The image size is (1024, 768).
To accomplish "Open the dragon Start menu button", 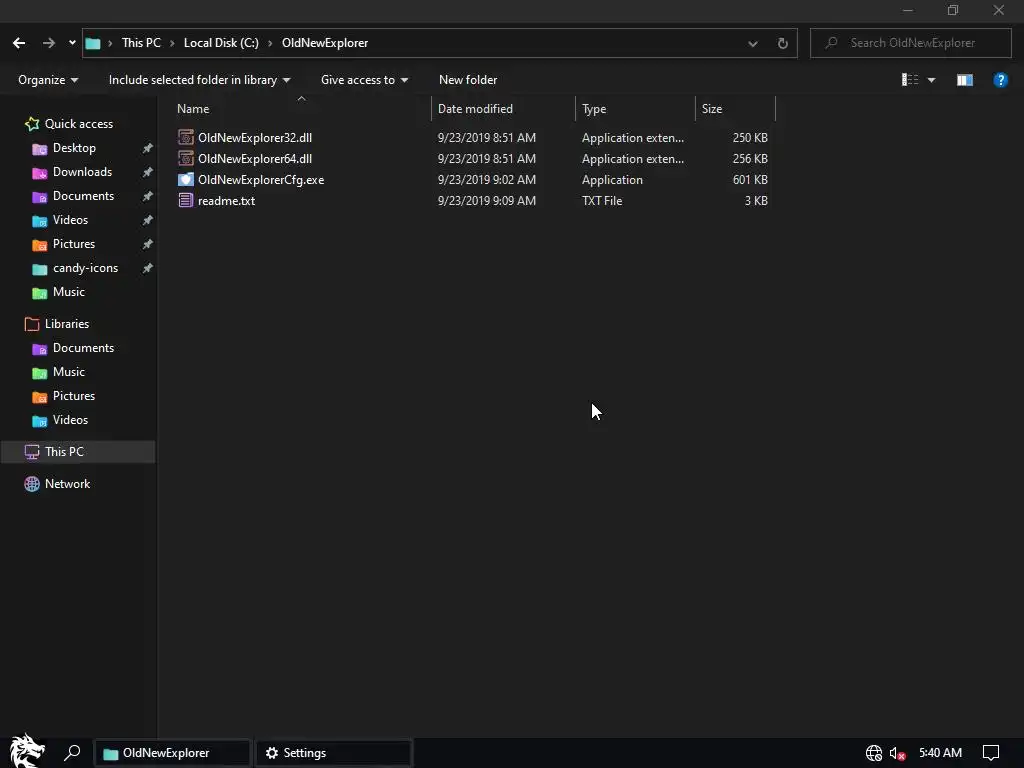I will [27, 751].
